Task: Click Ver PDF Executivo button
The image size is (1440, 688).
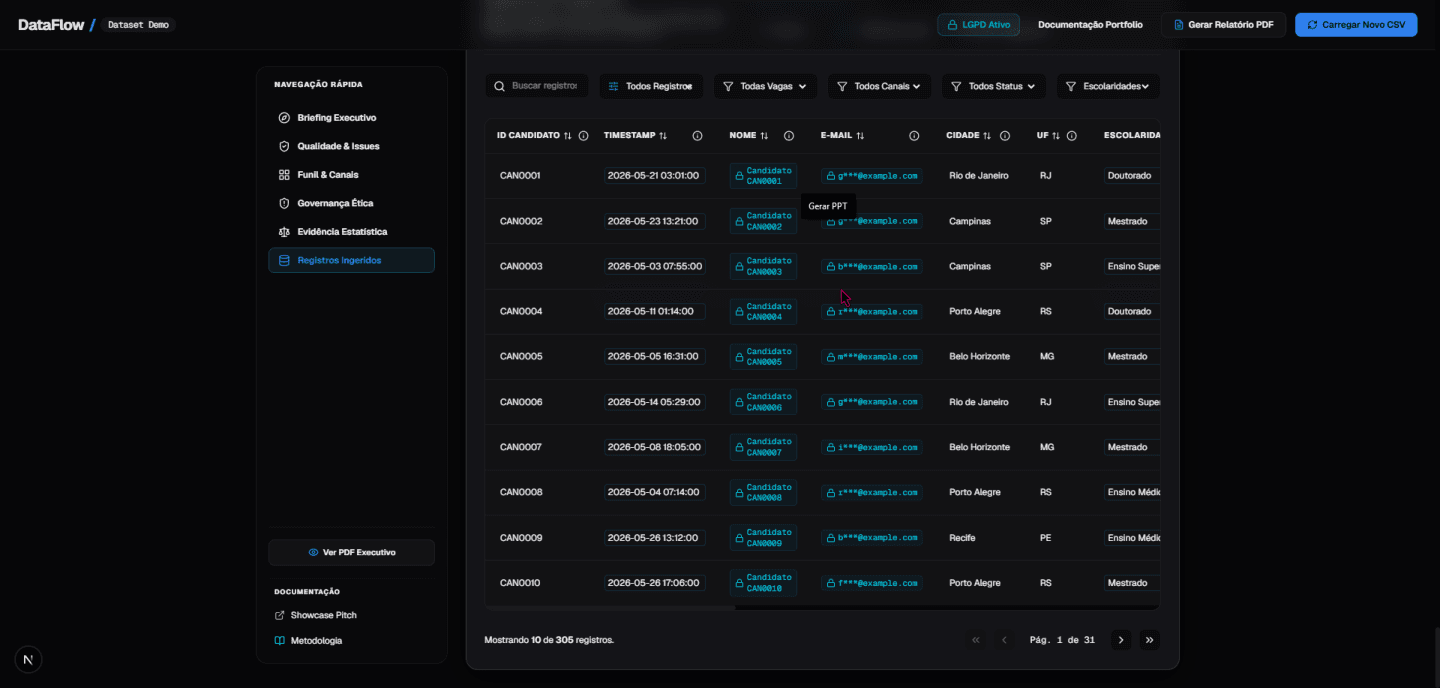Action: coord(351,552)
